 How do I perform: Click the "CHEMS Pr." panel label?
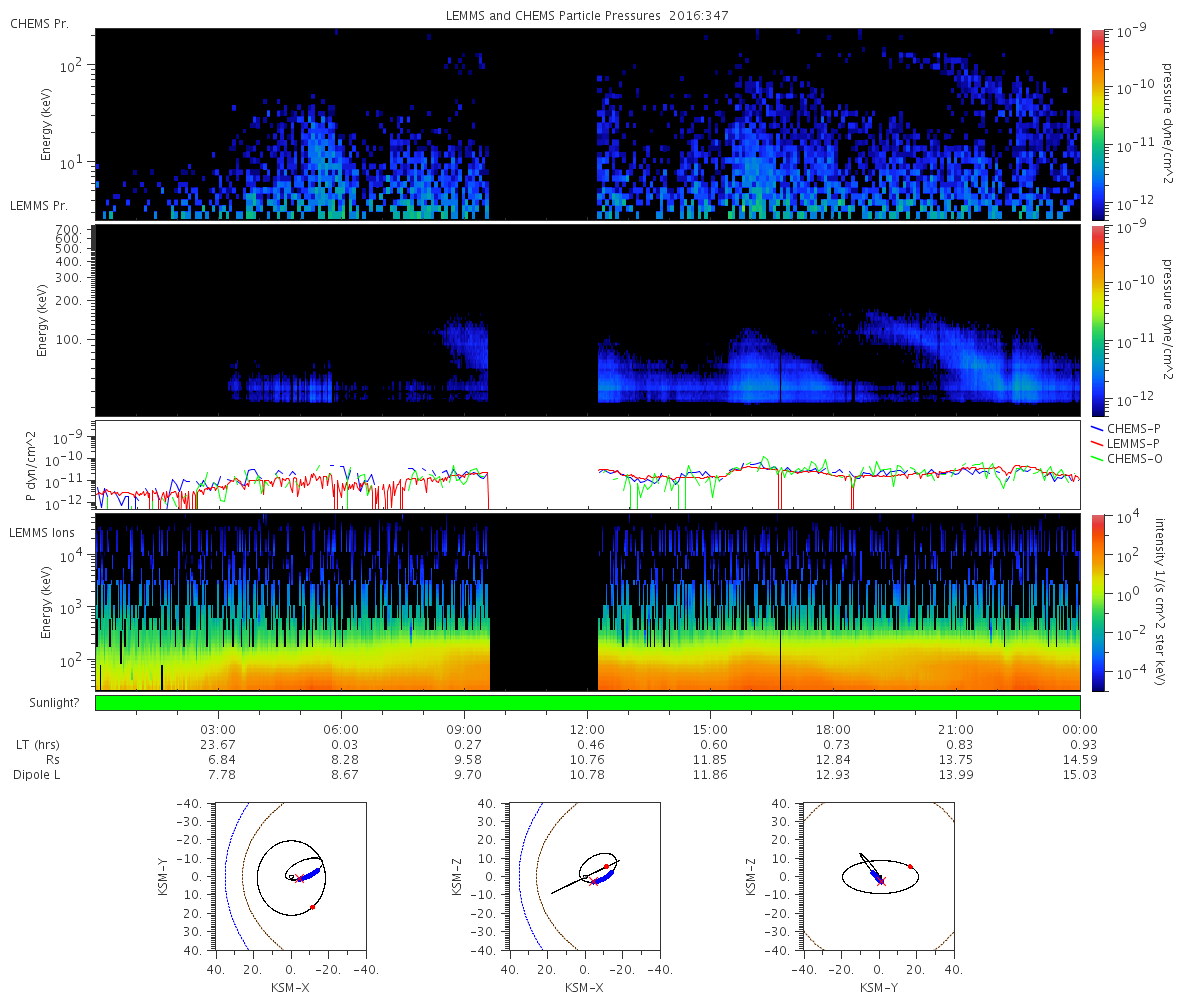39,22
